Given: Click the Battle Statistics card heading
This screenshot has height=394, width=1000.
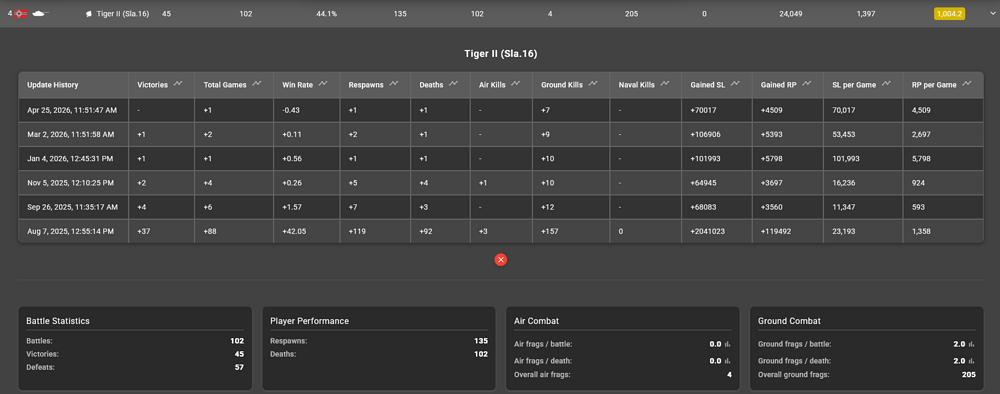Looking at the screenshot, I should coord(58,321).
